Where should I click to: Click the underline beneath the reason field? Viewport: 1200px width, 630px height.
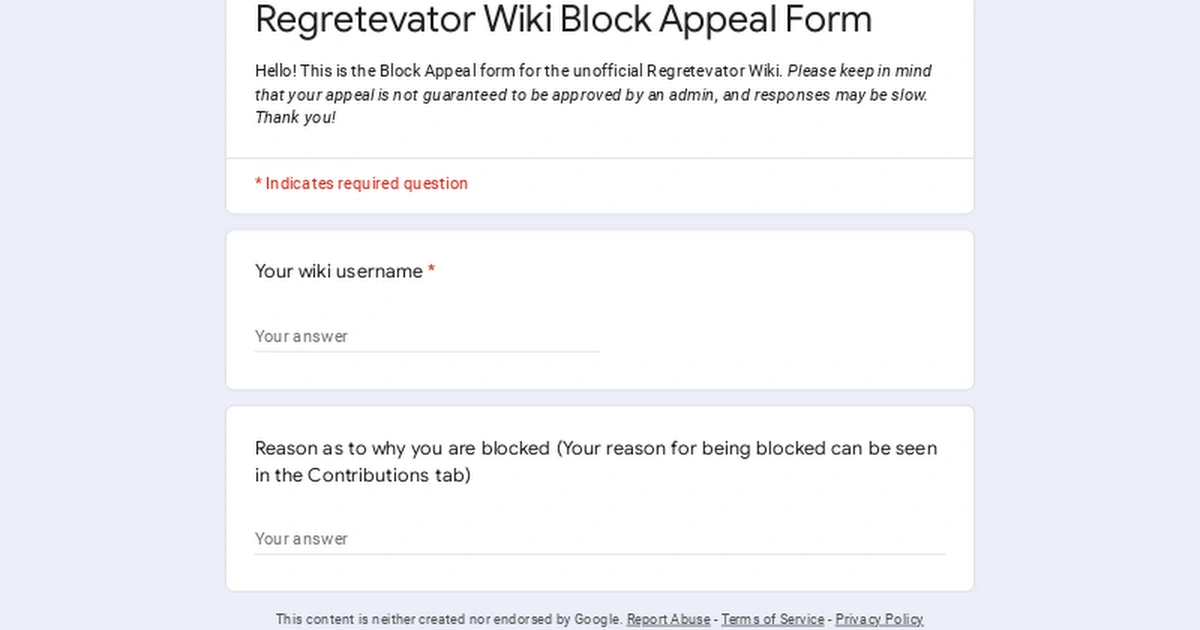point(598,554)
